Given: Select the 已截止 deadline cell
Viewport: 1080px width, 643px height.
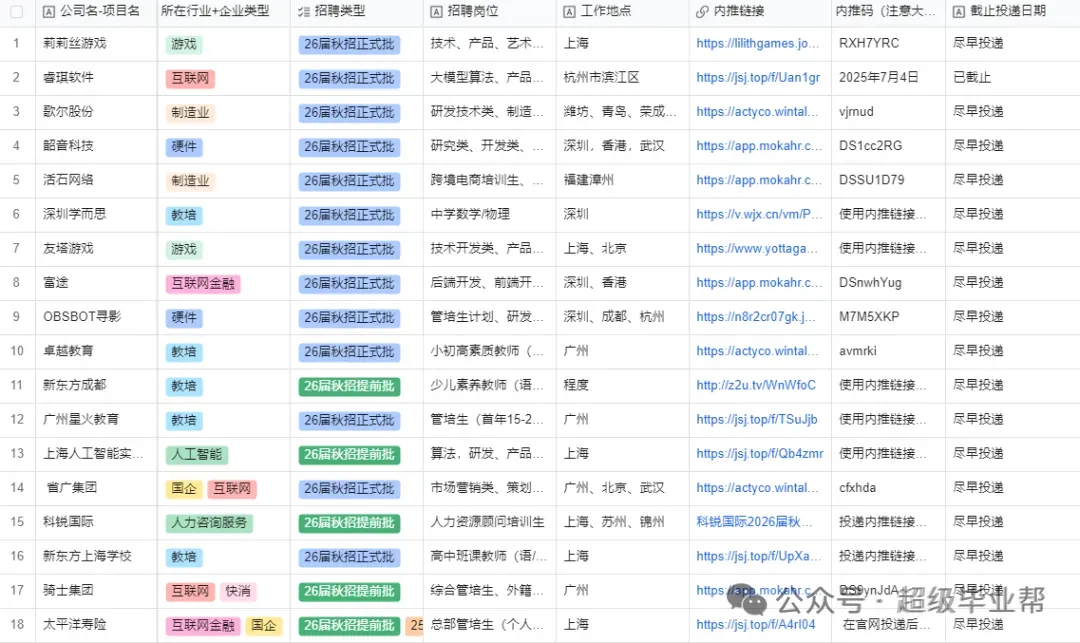Looking at the screenshot, I should point(1012,78).
